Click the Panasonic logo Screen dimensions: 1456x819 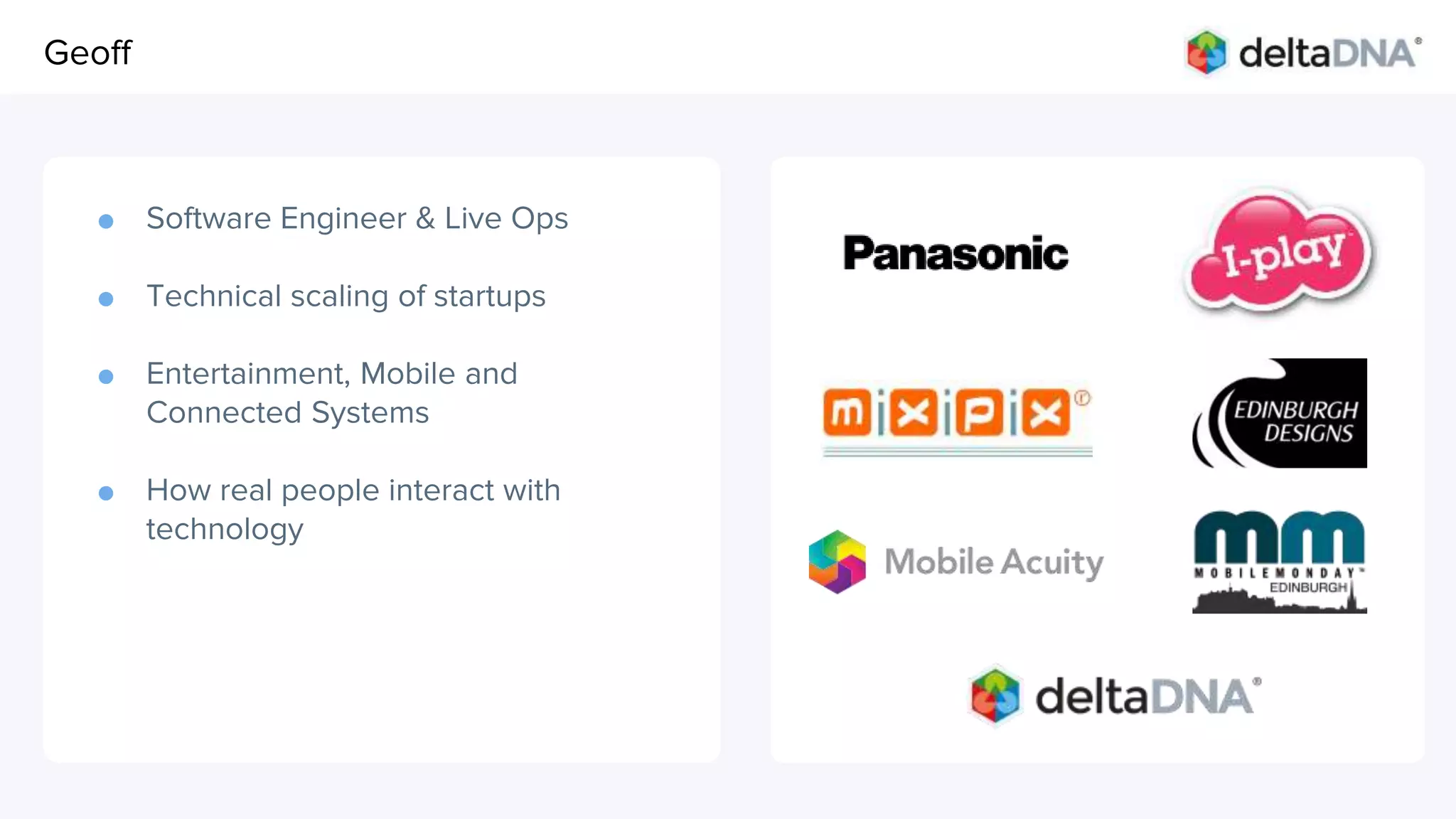click(955, 253)
